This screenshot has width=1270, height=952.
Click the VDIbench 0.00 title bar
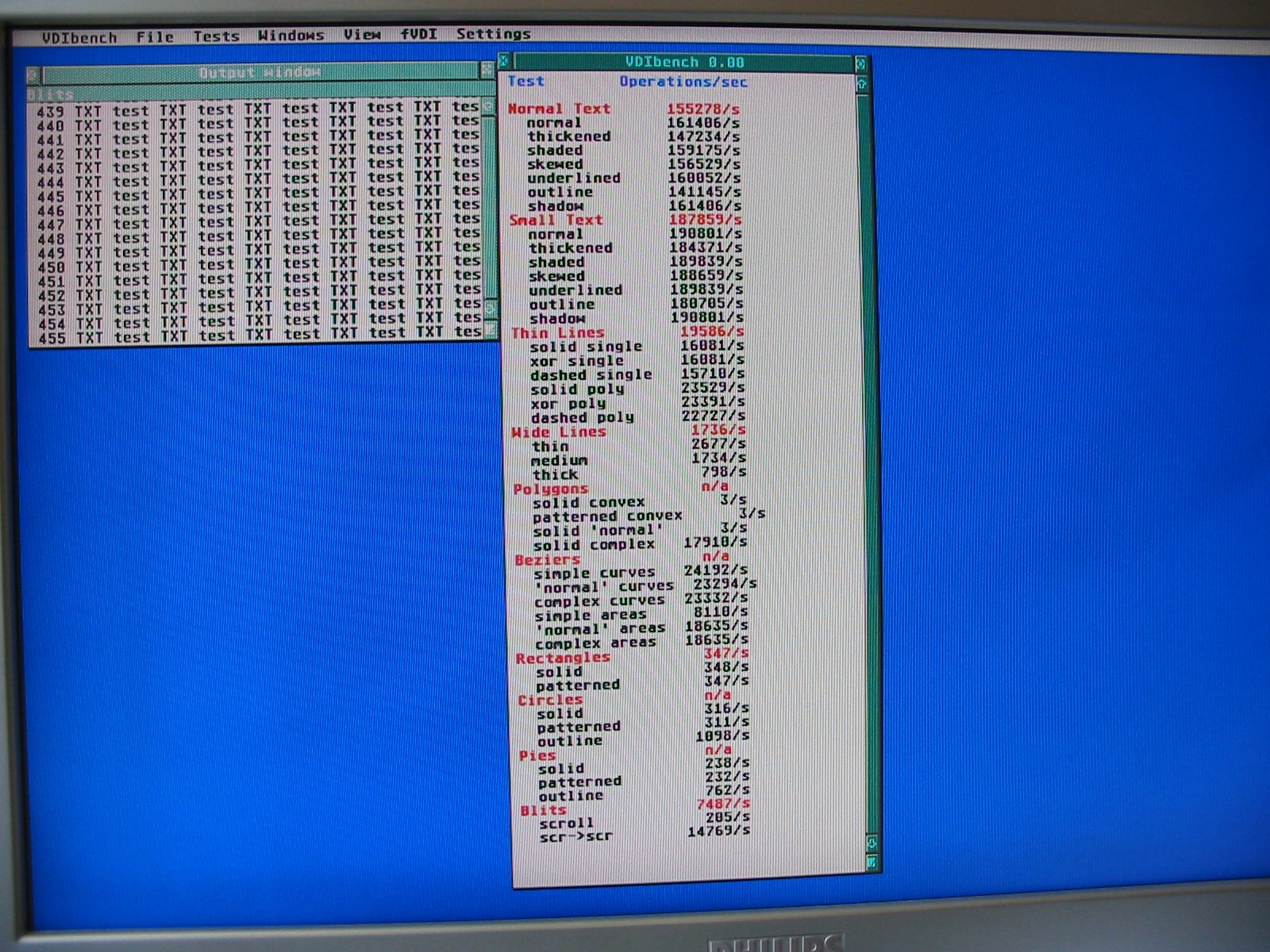pos(683,62)
